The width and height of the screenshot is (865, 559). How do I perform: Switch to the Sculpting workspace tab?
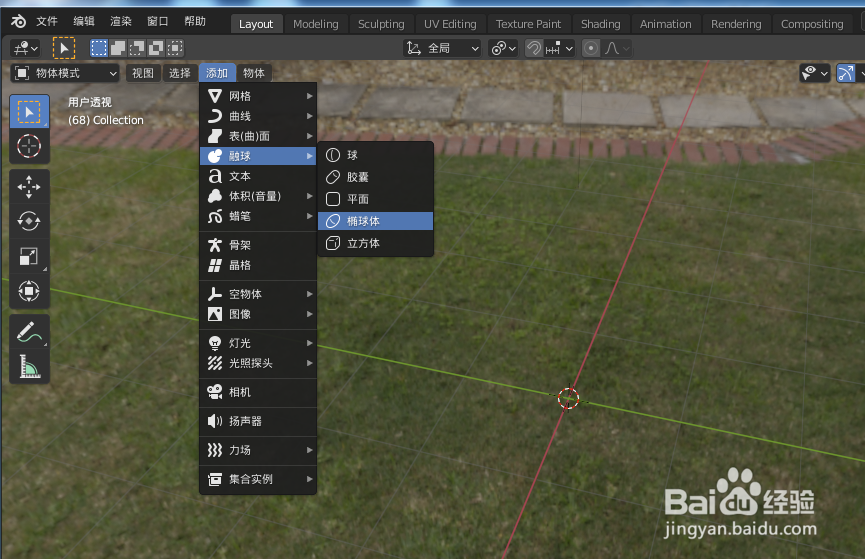tap(381, 24)
